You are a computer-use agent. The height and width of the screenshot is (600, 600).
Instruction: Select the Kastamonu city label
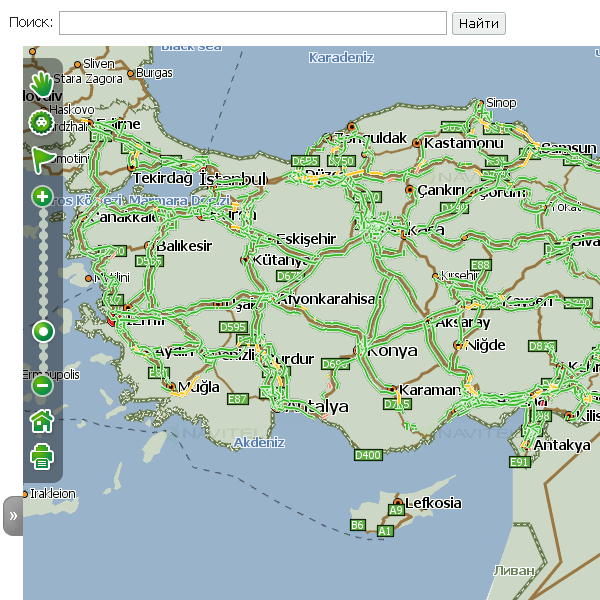point(463,143)
